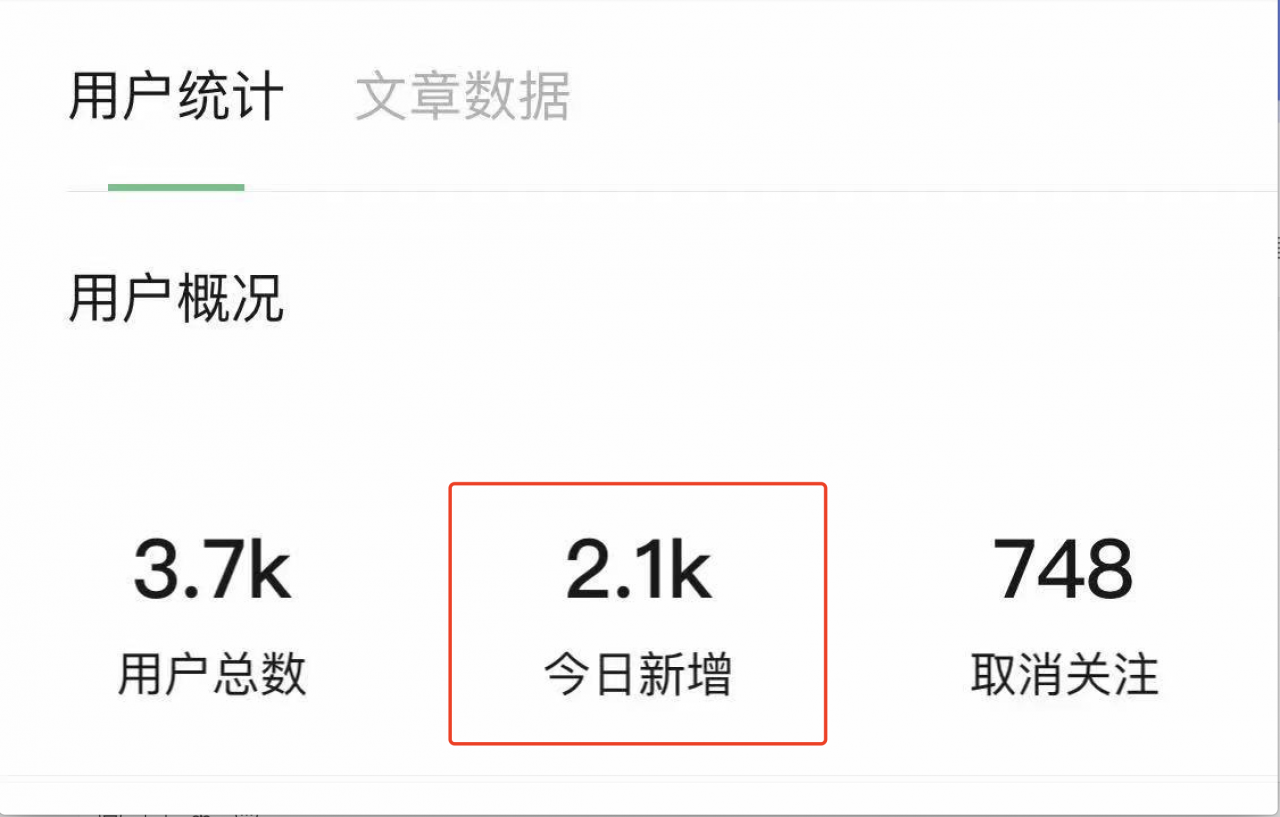Click the 748 unfollow count

pos(1064,568)
